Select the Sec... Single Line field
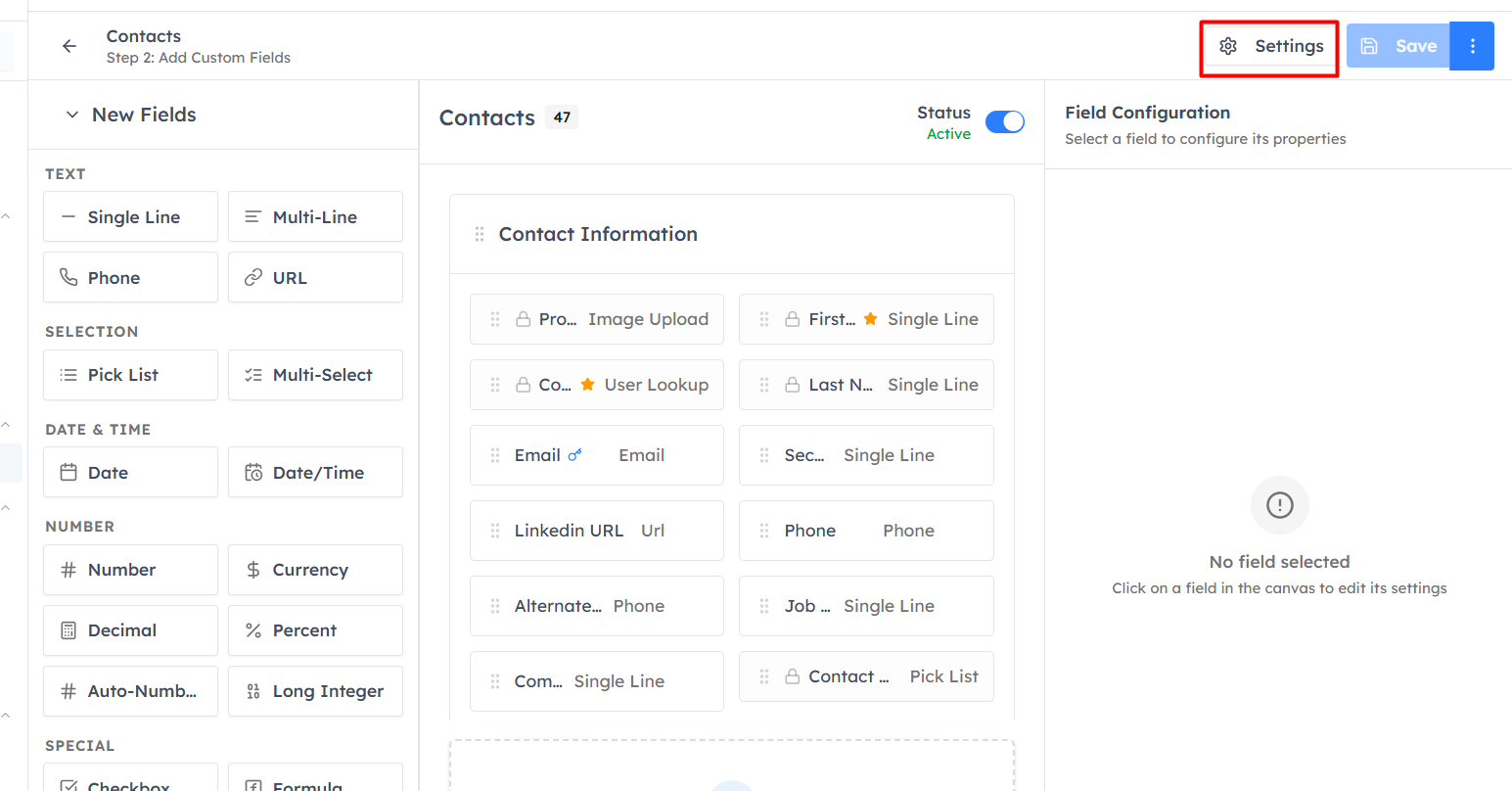This screenshot has height=791, width=1512. click(x=866, y=455)
